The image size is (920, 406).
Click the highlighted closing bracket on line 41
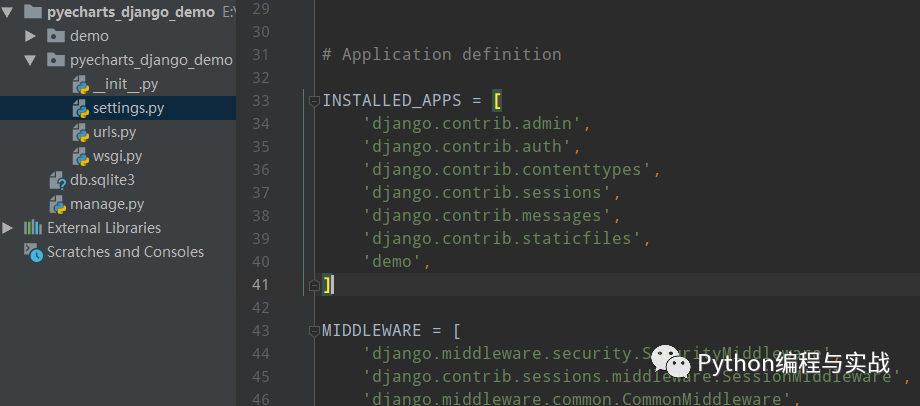point(327,285)
